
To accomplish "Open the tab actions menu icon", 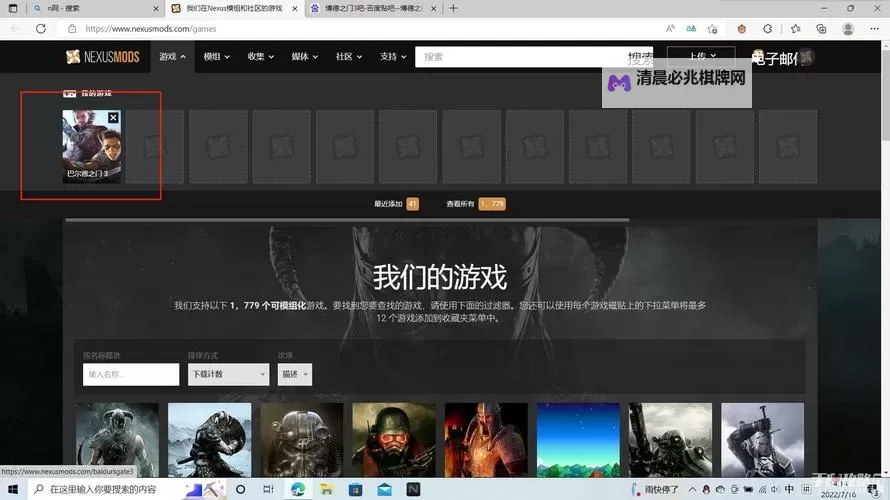I will pyautogui.click(x=13, y=9).
